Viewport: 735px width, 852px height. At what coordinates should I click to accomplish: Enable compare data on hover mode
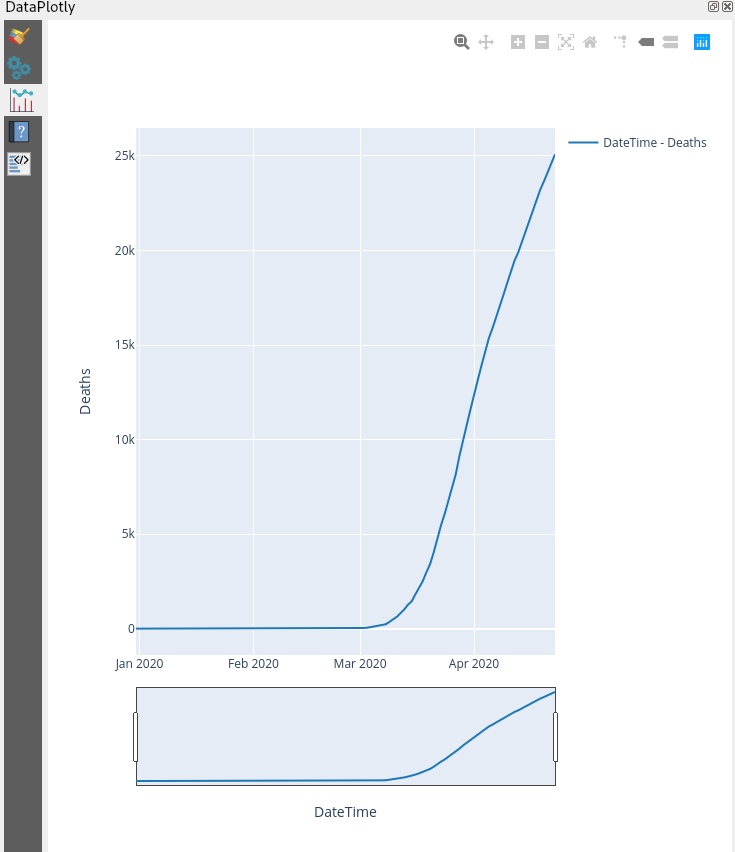(670, 42)
